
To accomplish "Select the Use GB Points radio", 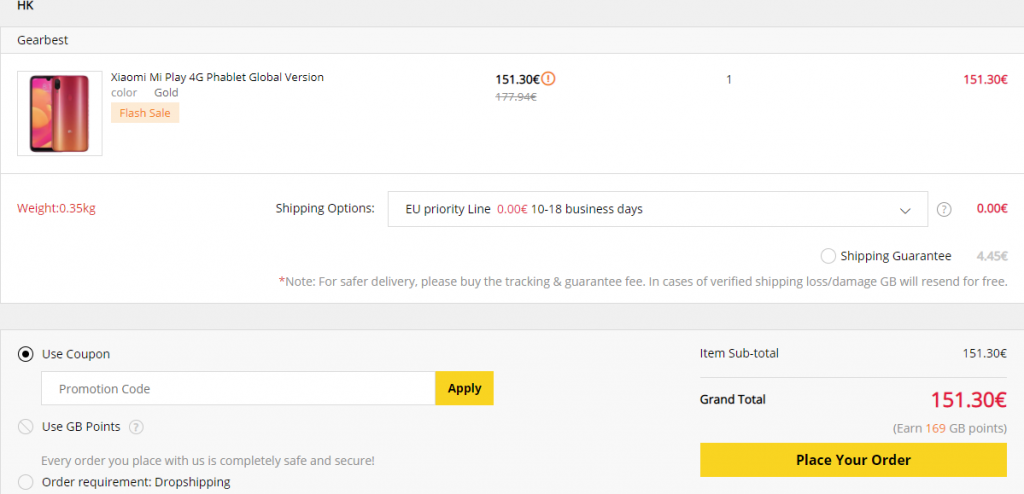I will (x=25, y=427).
